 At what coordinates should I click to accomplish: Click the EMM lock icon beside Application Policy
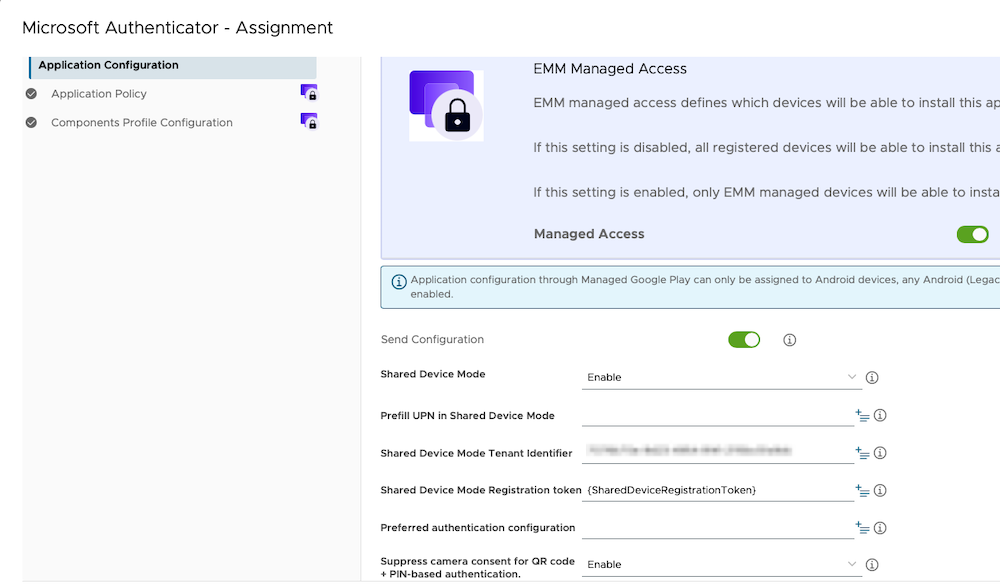pyautogui.click(x=309, y=93)
